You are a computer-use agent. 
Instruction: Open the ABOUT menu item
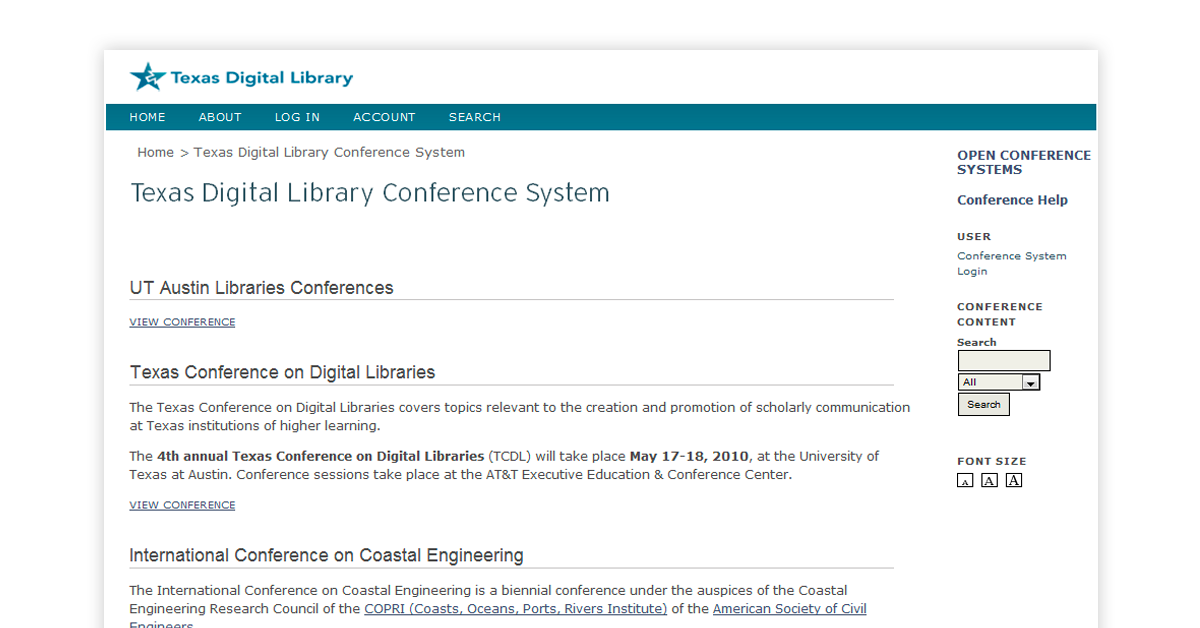(x=220, y=117)
